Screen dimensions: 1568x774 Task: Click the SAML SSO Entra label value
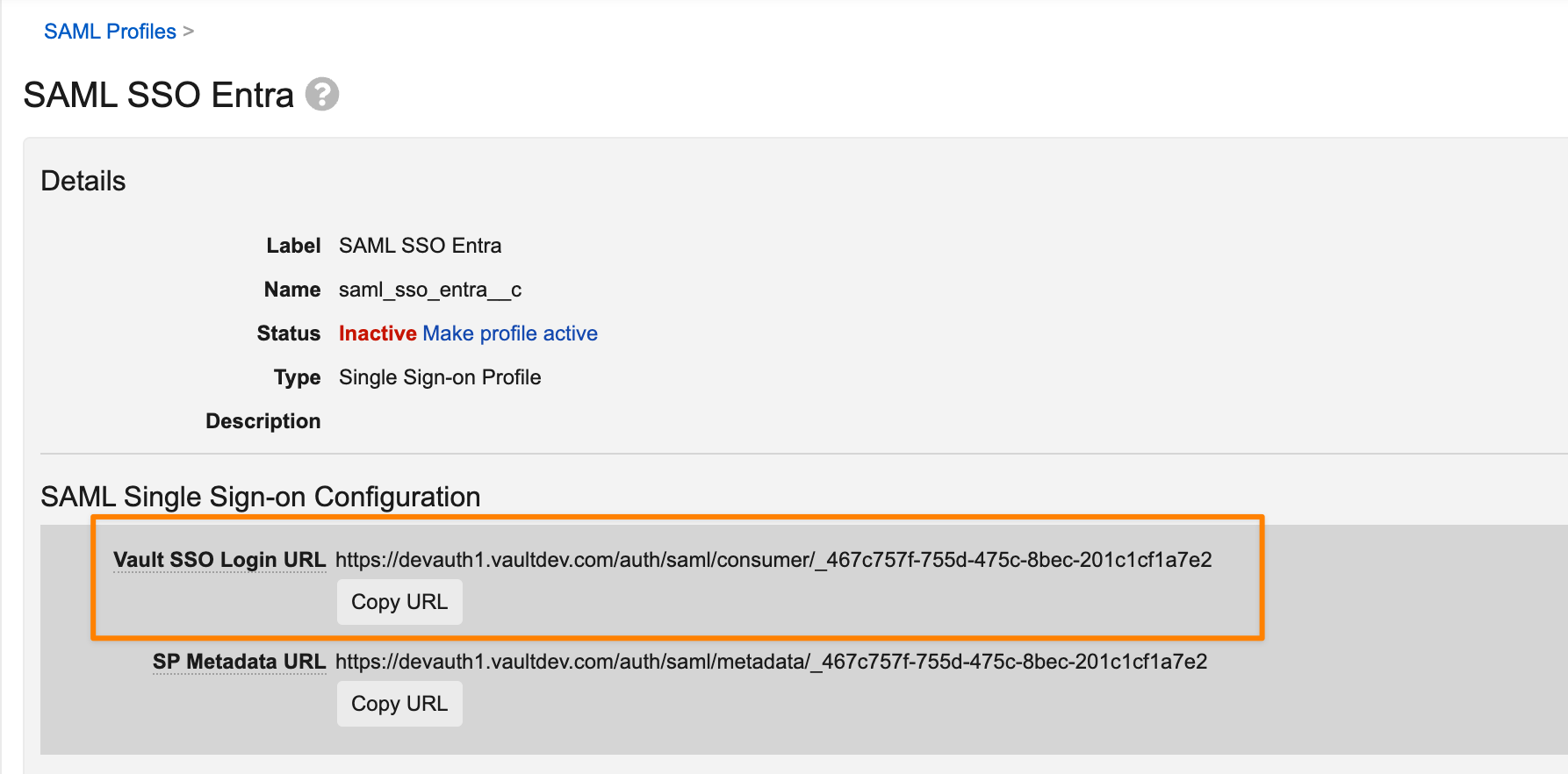click(x=421, y=246)
